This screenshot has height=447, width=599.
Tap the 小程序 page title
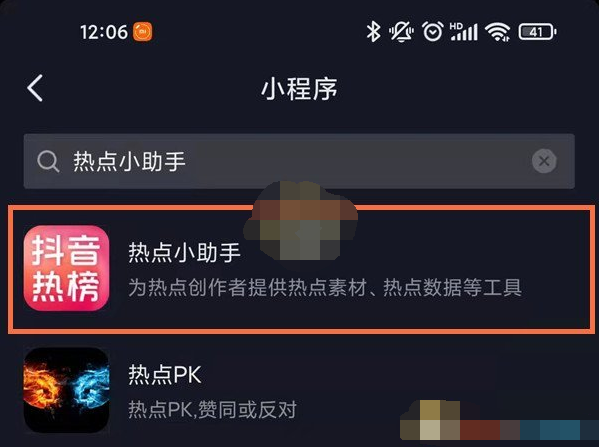pos(299,89)
